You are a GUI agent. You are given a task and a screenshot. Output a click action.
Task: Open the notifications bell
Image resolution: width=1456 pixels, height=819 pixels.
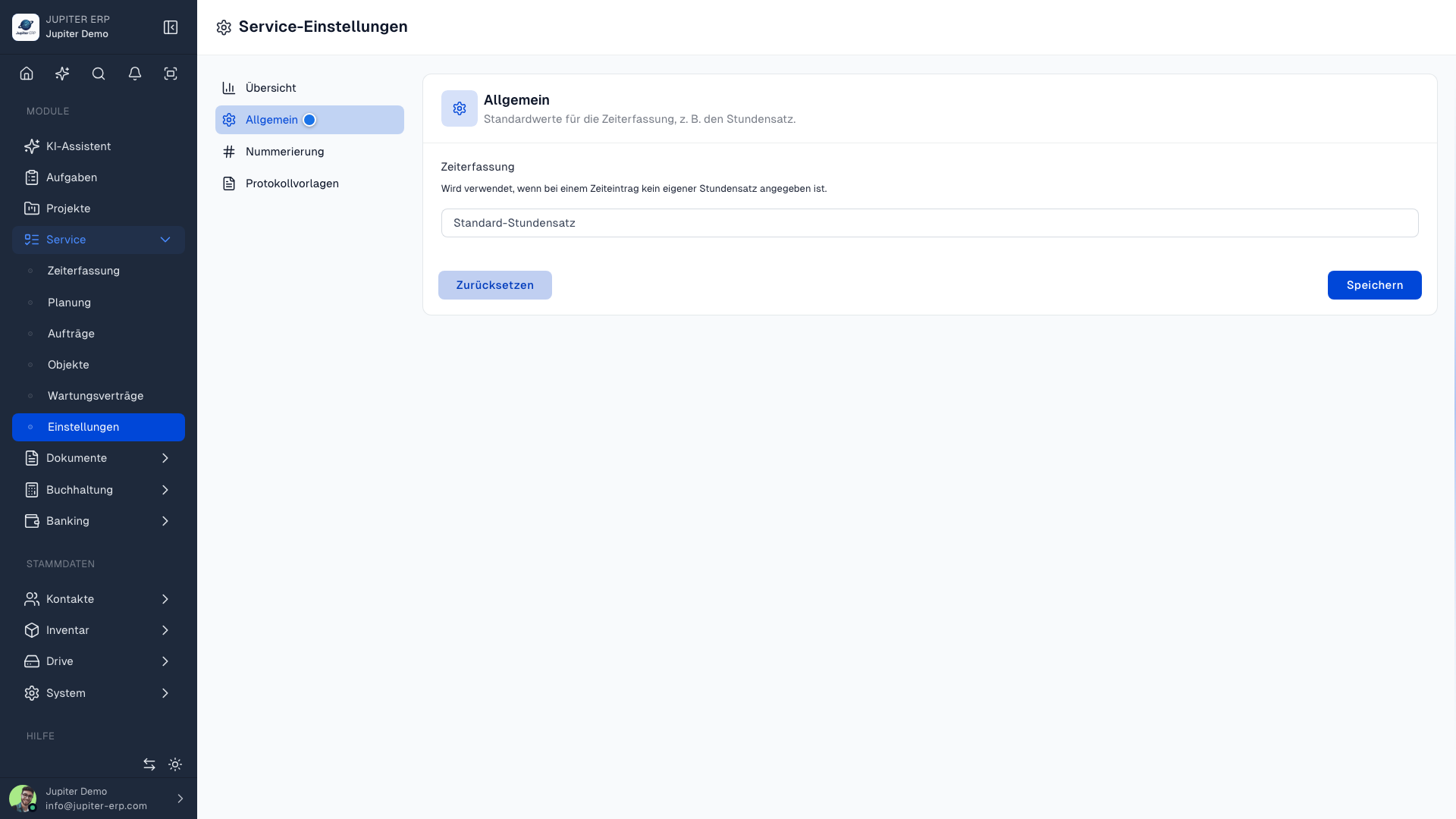point(135,74)
